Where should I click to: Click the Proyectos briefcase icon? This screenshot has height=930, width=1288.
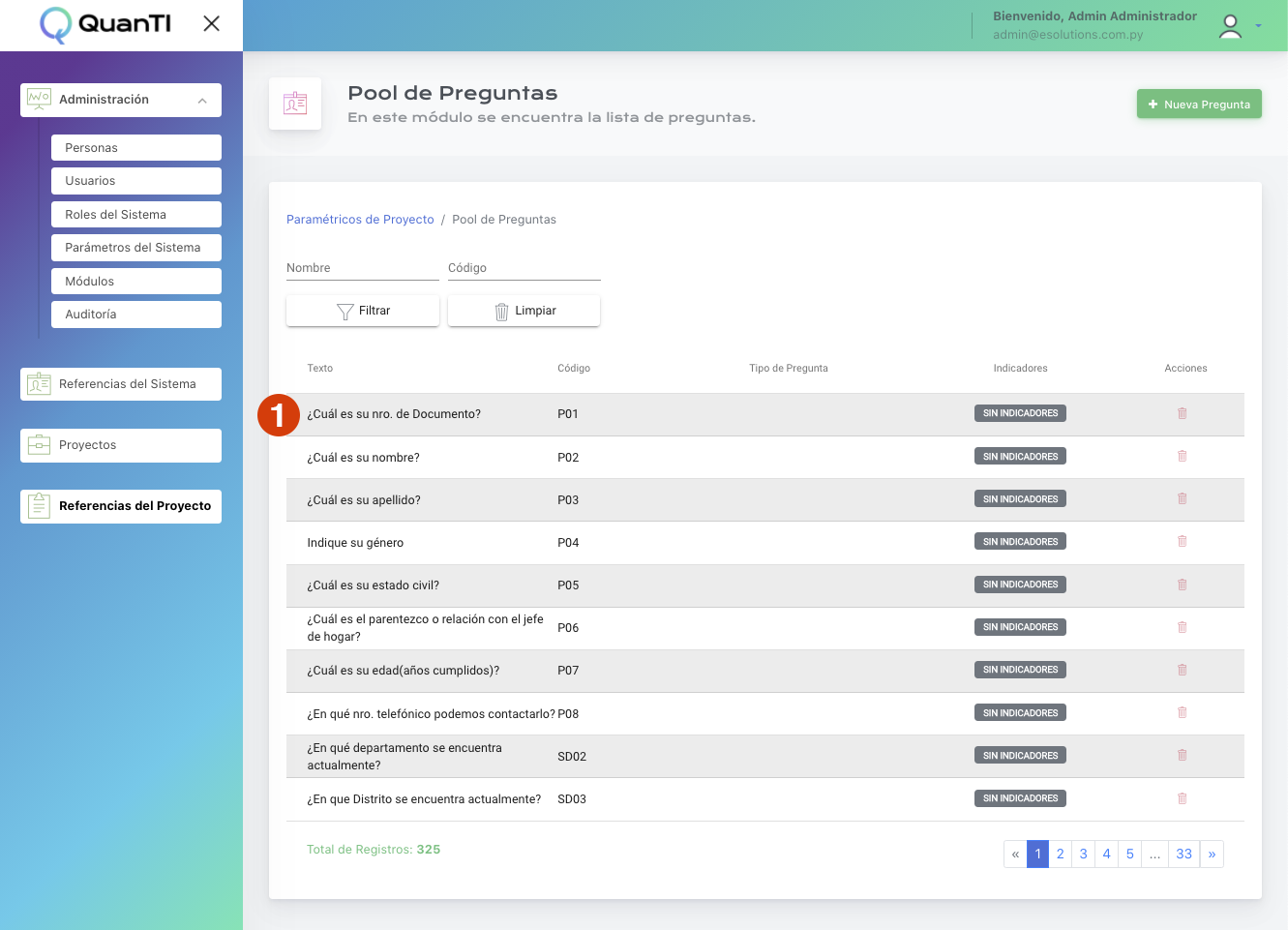coord(39,445)
